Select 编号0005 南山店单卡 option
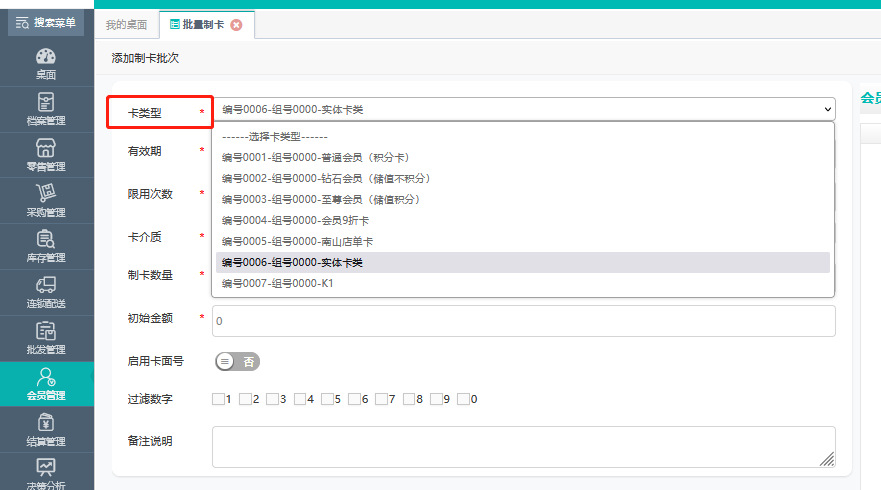 tap(523, 242)
